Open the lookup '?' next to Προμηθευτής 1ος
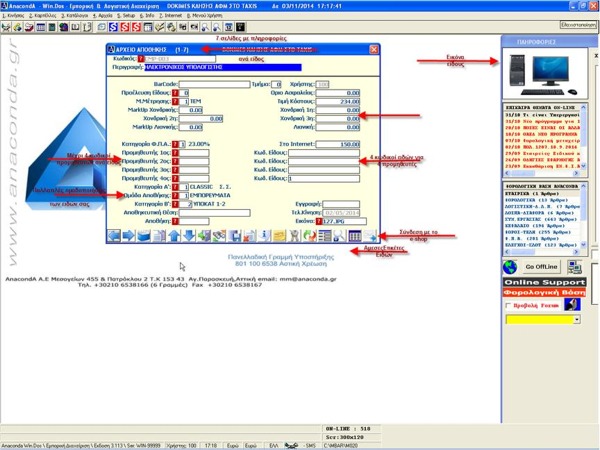Image resolution: width=600 pixels, height=450 pixels. pos(175,153)
